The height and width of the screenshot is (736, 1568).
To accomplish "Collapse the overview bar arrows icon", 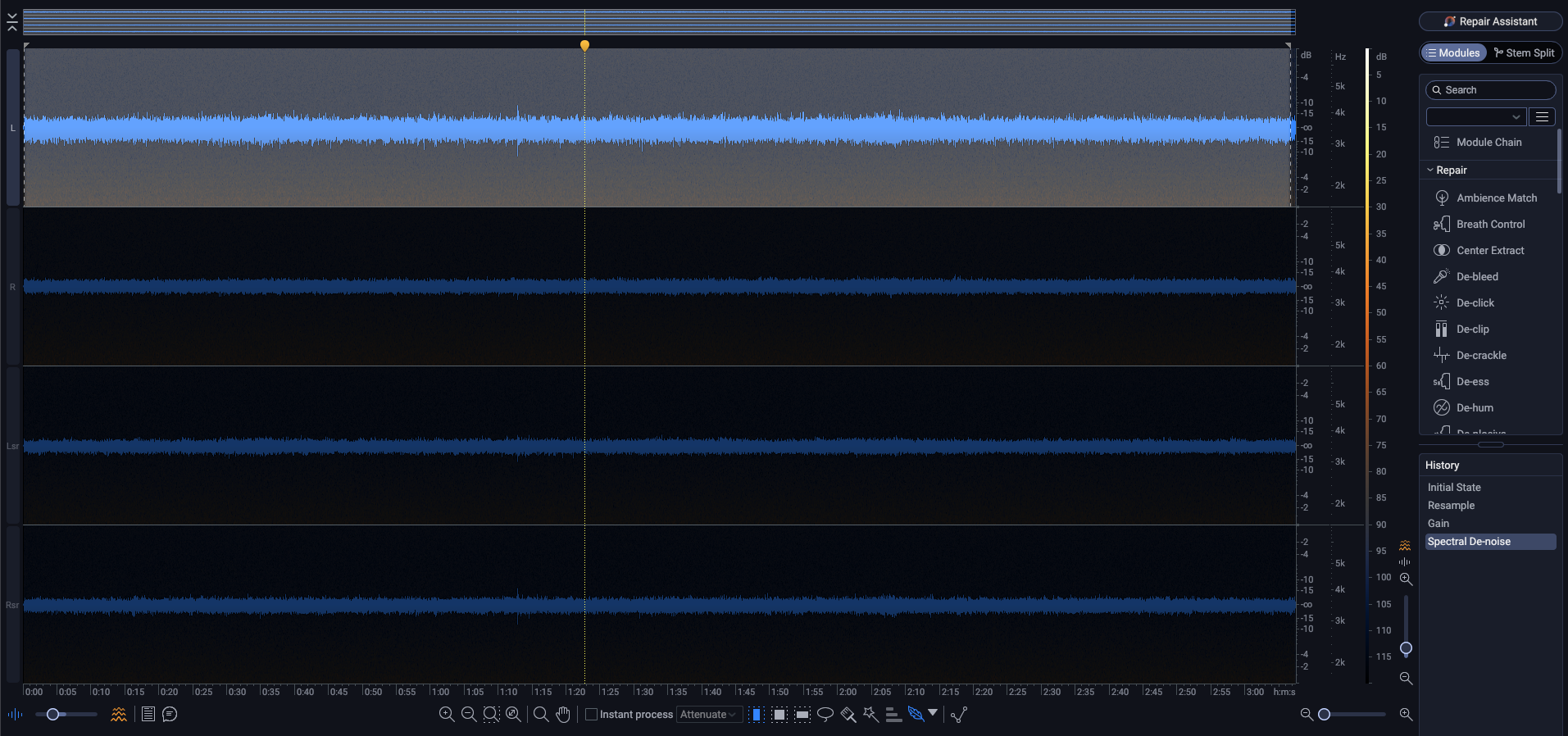I will click(x=12, y=22).
